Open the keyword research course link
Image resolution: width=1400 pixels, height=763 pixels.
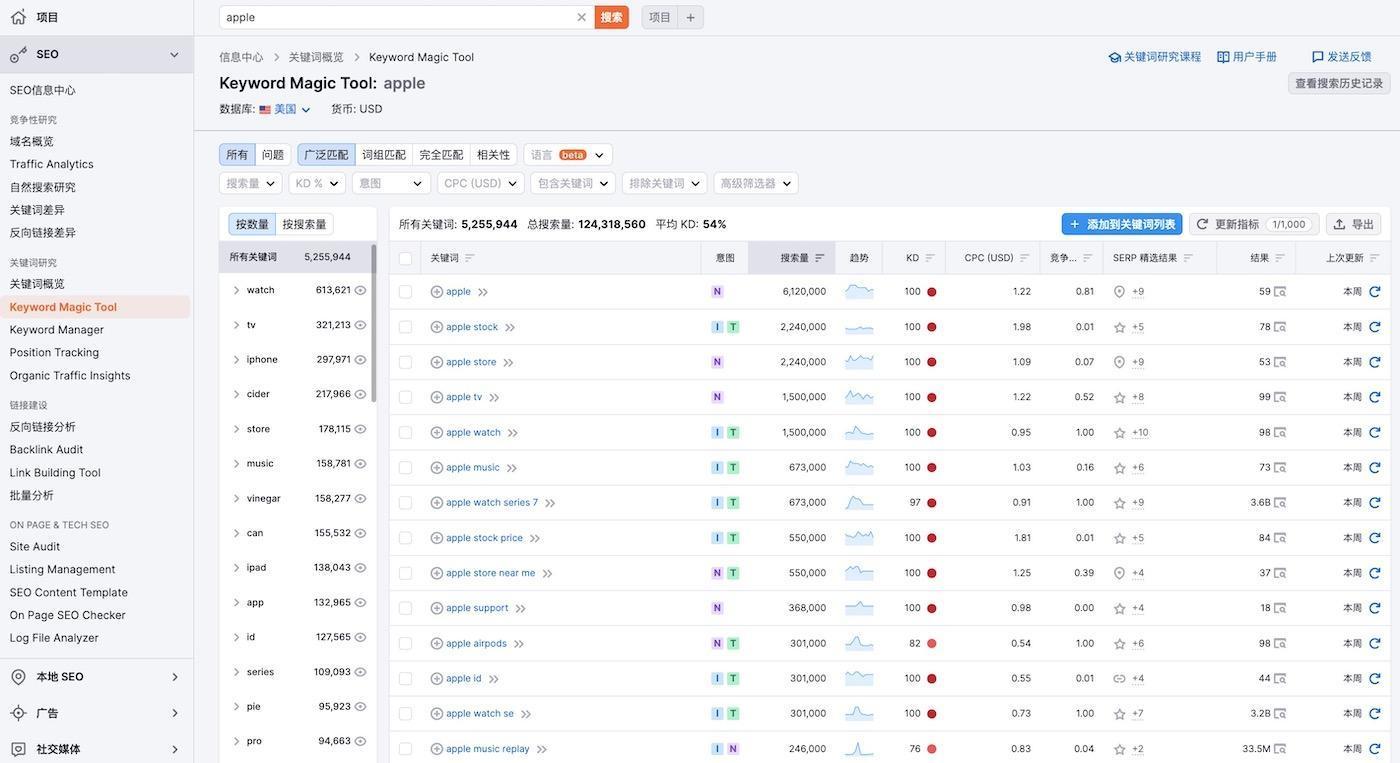coord(1155,57)
